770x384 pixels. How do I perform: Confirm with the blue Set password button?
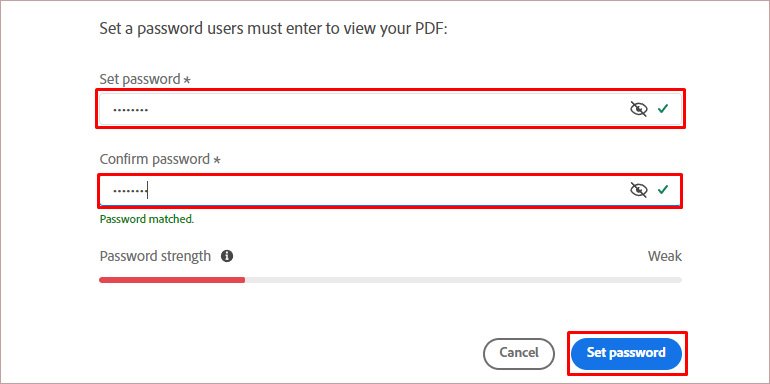pos(627,353)
